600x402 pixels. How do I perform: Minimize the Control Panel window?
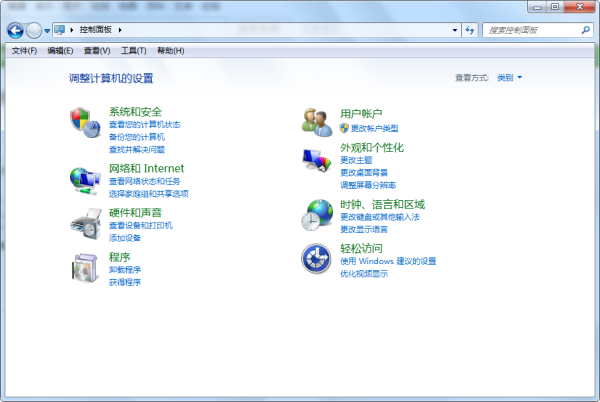537,7
